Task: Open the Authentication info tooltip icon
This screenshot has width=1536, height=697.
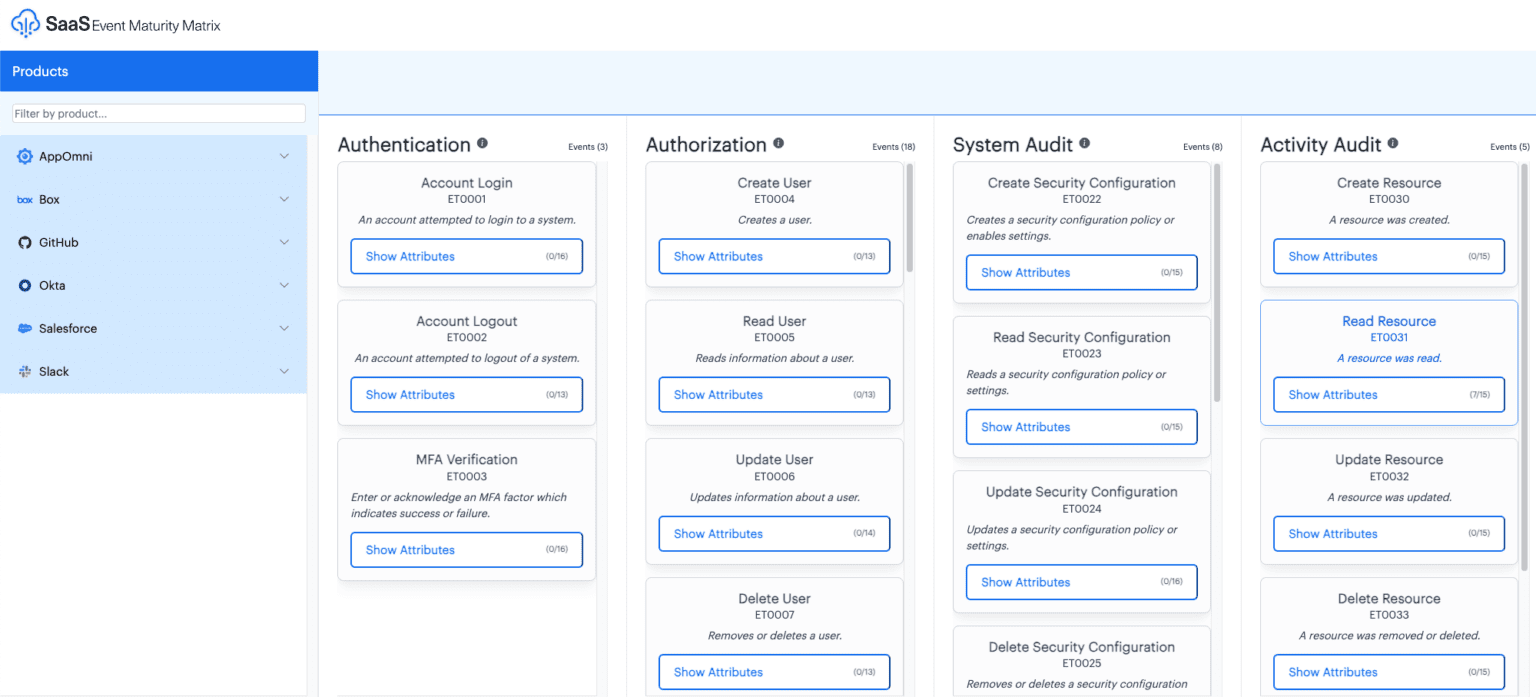Action: tap(483, 142)
